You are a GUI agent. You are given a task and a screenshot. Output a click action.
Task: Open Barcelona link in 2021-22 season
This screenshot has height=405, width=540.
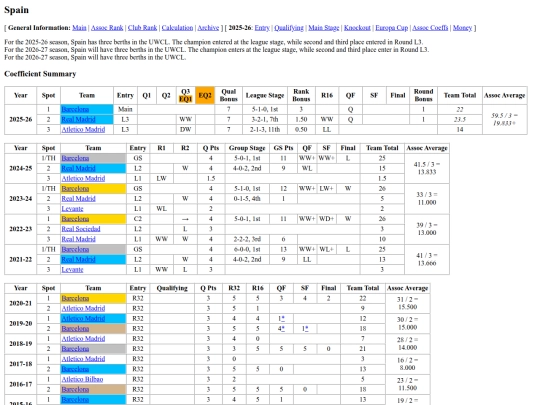point(75,249)
